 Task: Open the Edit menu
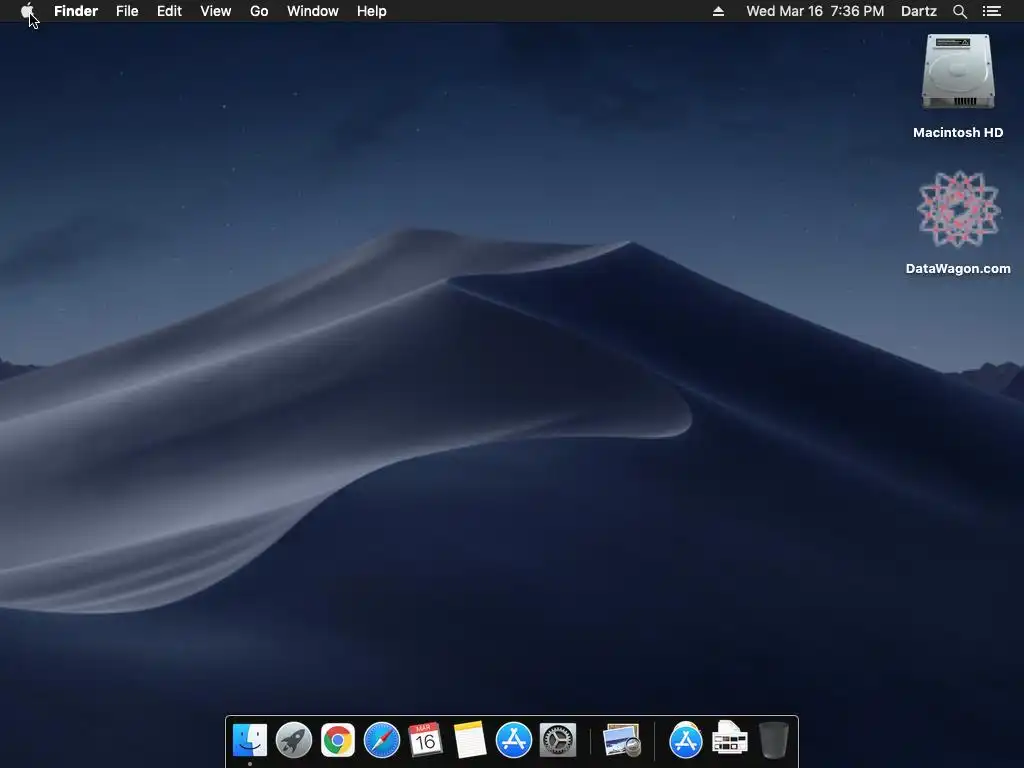coord(169,11)
